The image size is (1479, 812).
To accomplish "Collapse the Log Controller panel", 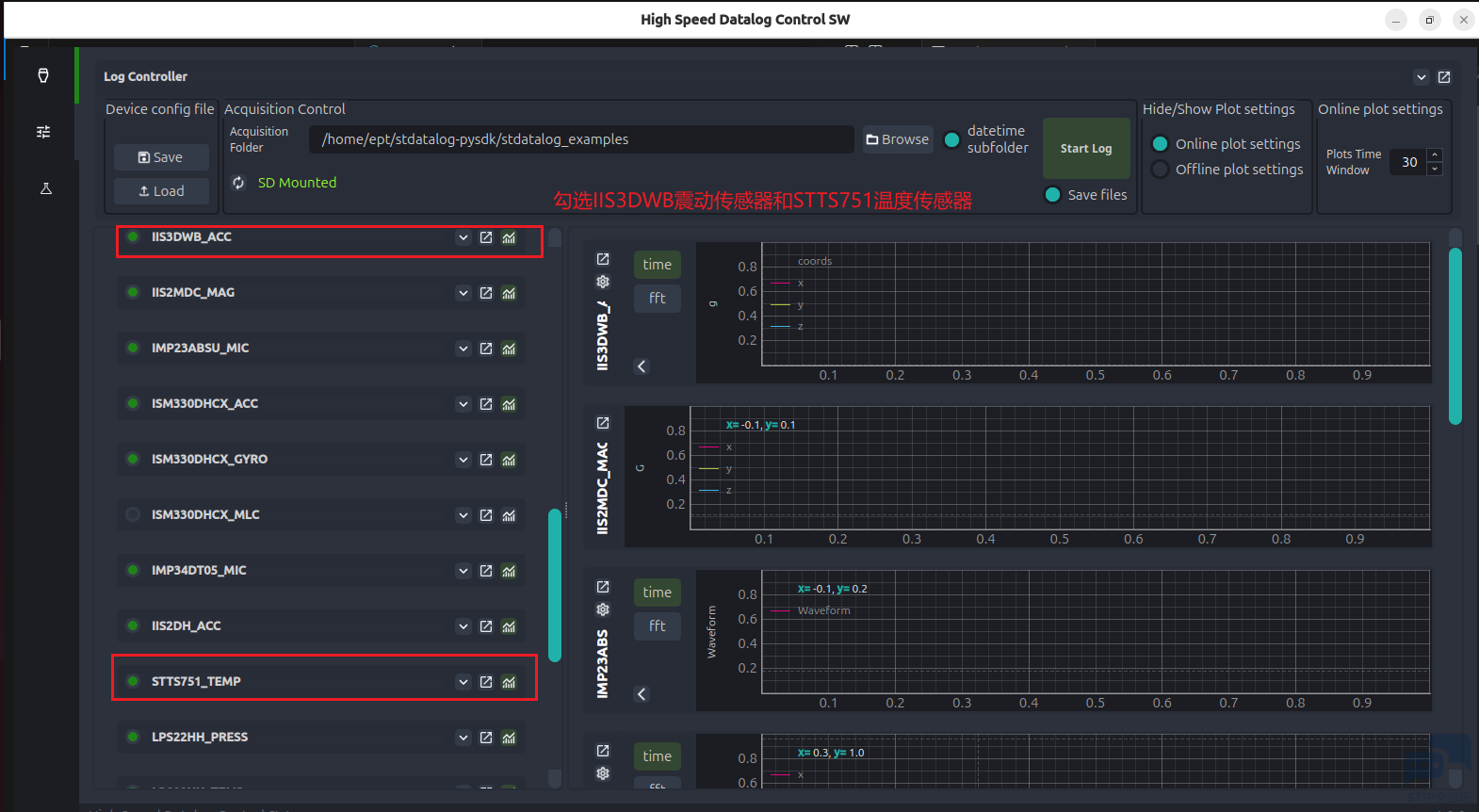I will (x=1421, y=77).
